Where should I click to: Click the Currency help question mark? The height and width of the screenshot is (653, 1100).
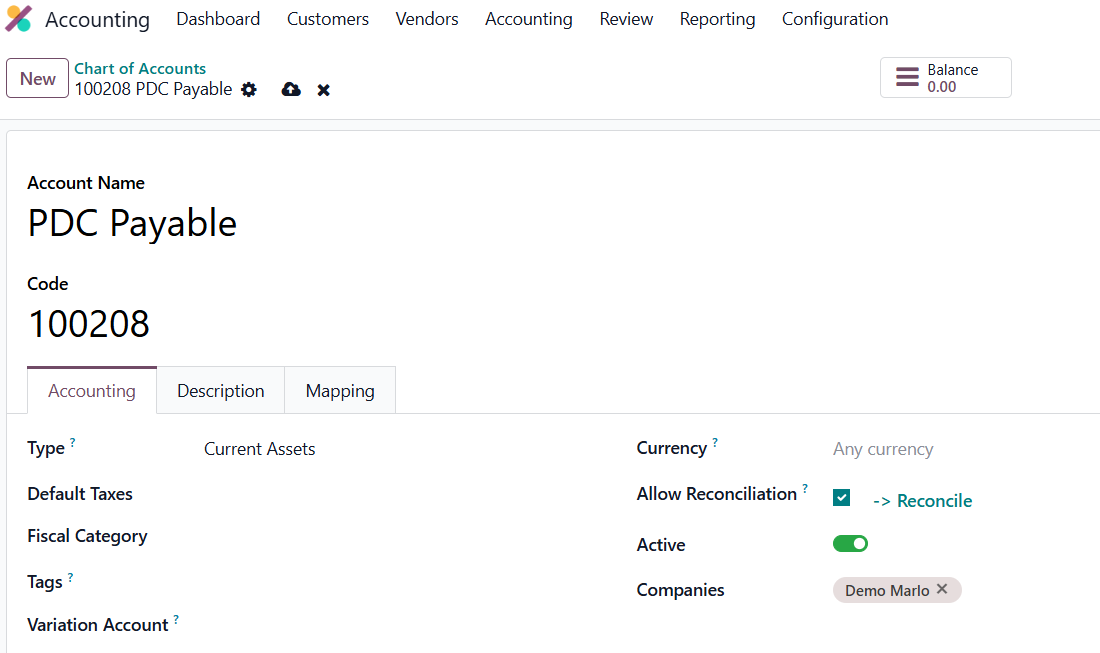[715, 442]
